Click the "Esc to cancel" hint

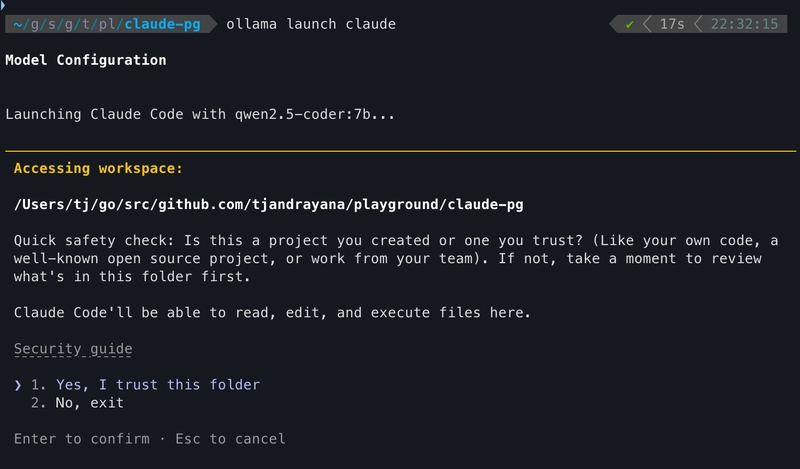230,439
